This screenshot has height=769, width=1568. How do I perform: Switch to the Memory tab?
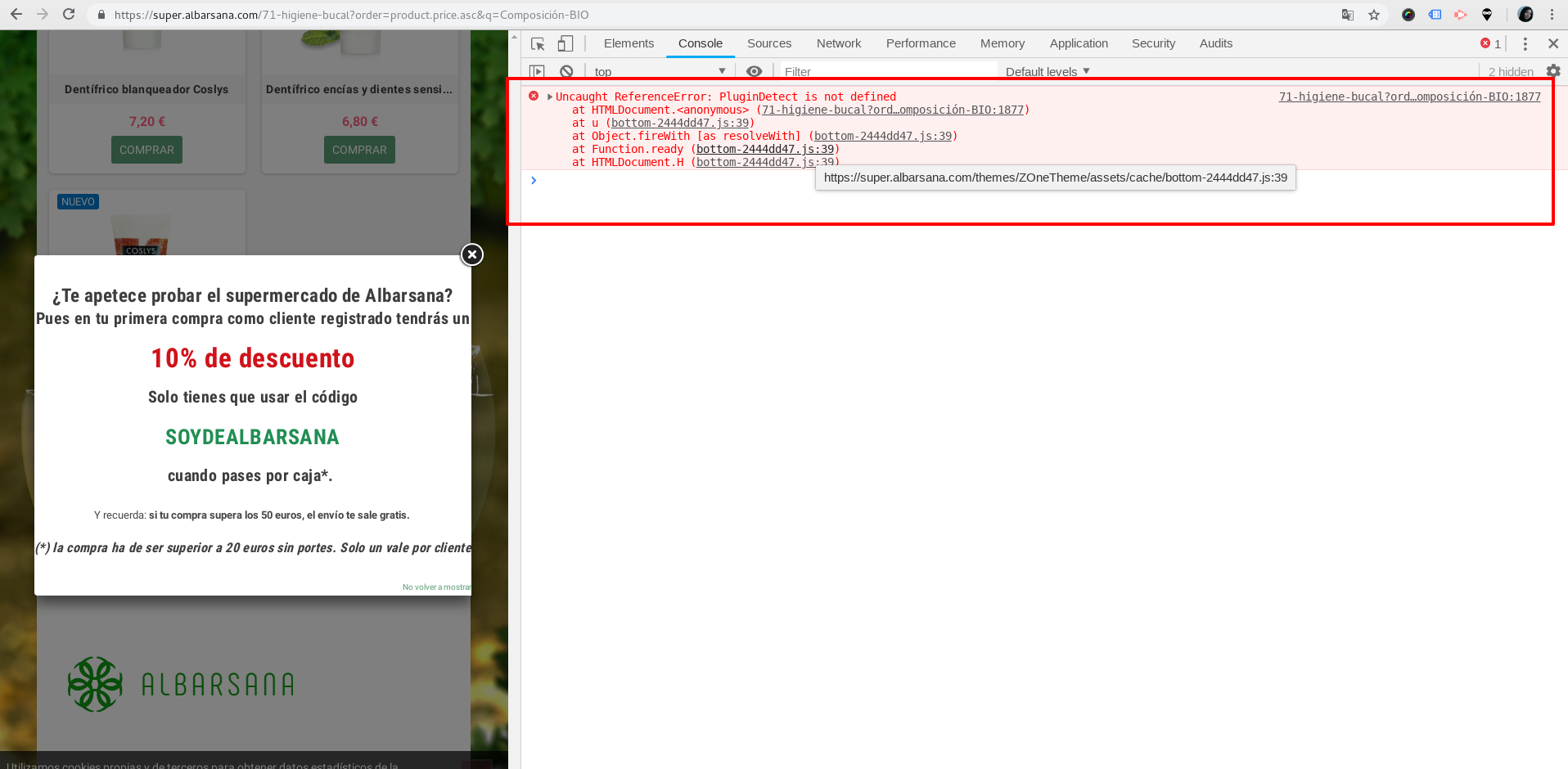(x=1003, y=43)
